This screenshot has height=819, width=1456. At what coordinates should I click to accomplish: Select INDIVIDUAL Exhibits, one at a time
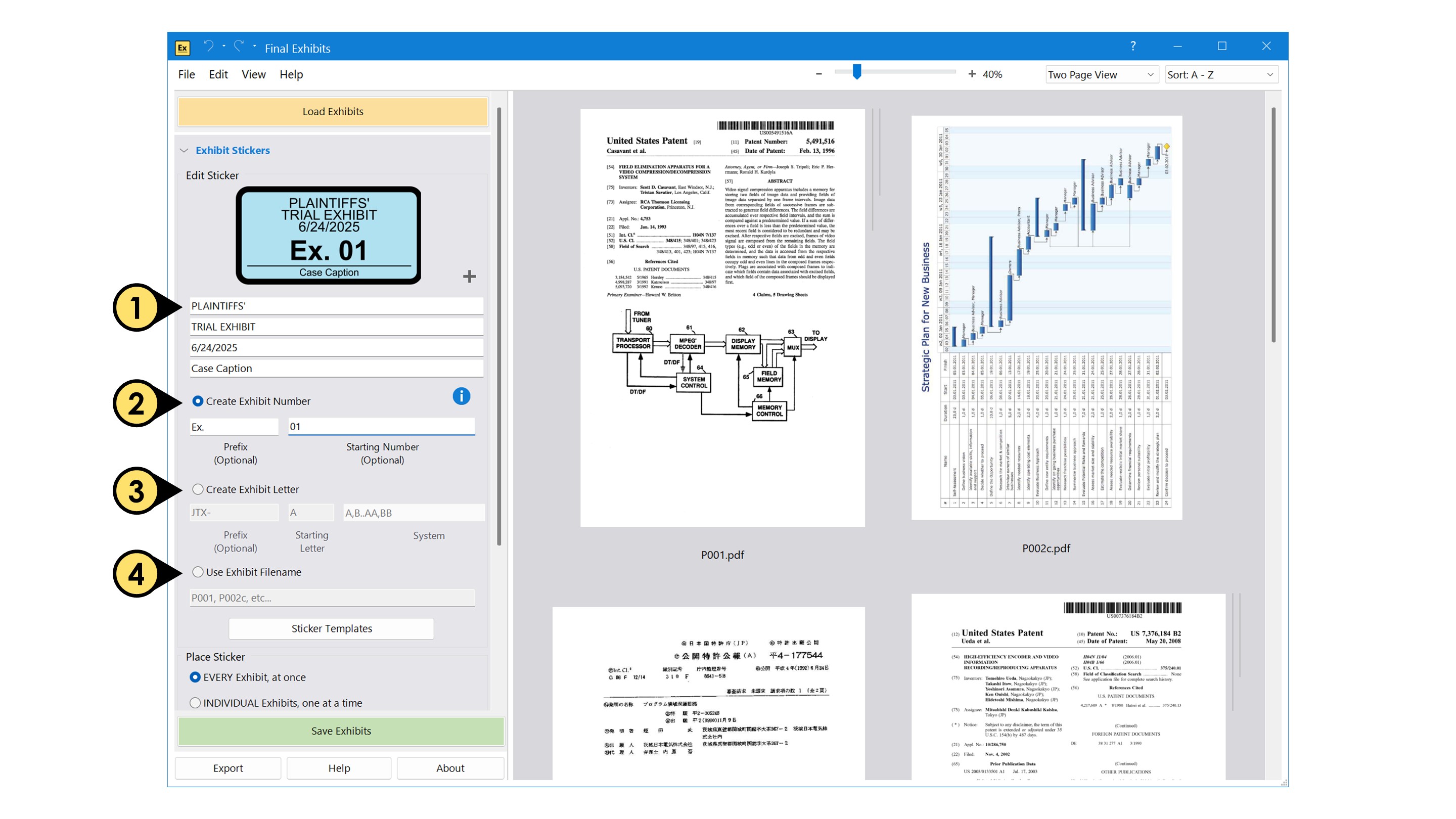point(195,703)
